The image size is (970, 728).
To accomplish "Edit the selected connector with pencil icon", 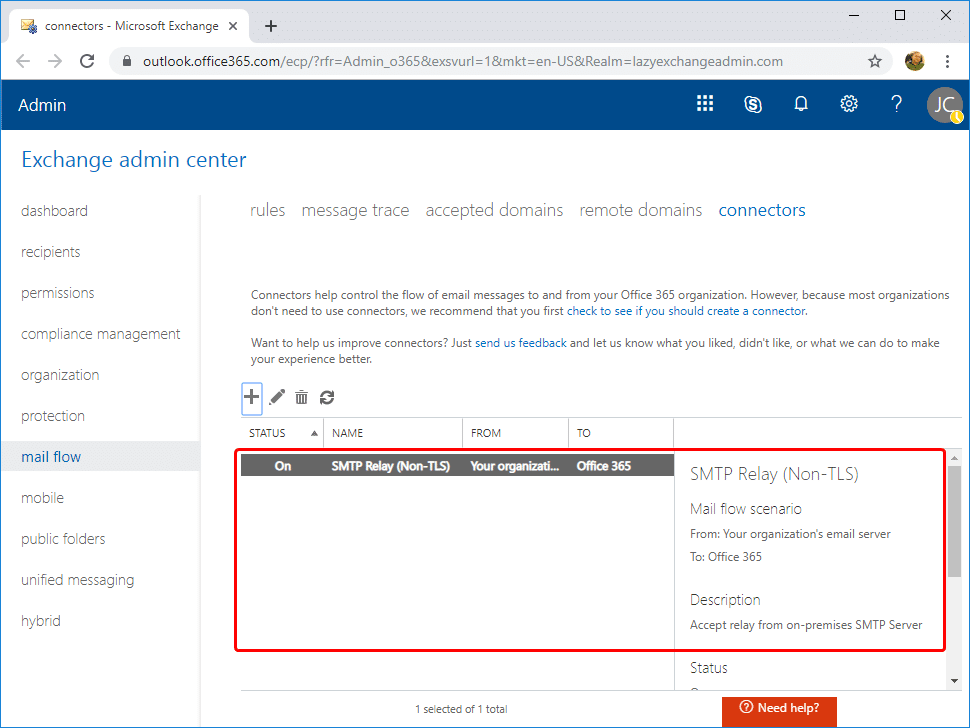I will tap(277, 397).
